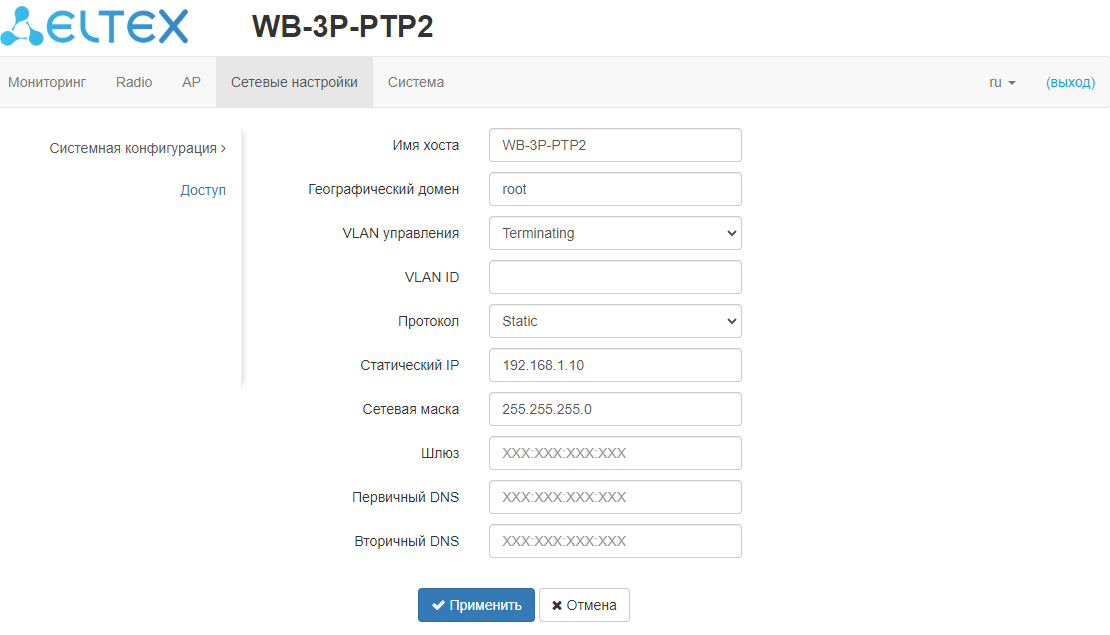
Task: Go to the Система tab
Action: pyautogui.click(x=416, y=82)
